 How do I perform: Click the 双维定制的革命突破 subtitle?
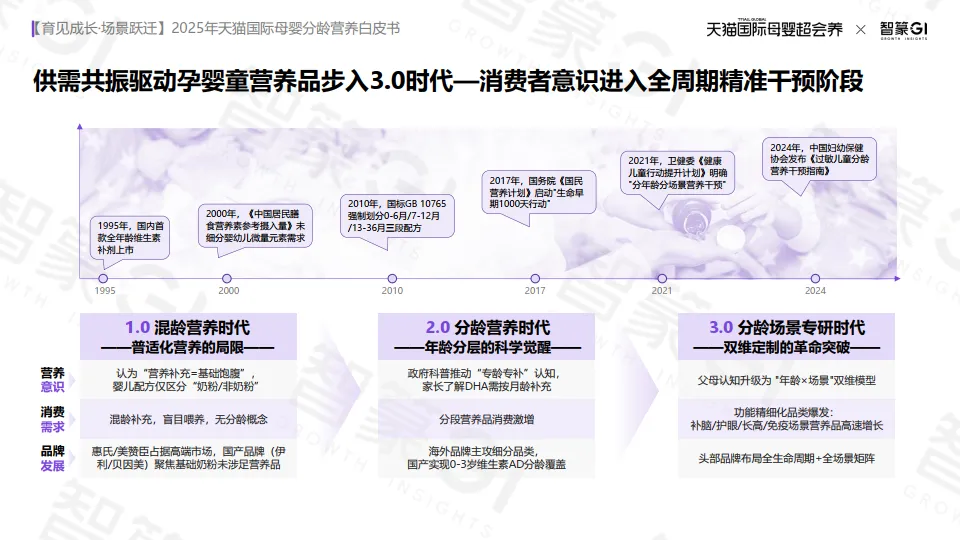click(786, 348)
